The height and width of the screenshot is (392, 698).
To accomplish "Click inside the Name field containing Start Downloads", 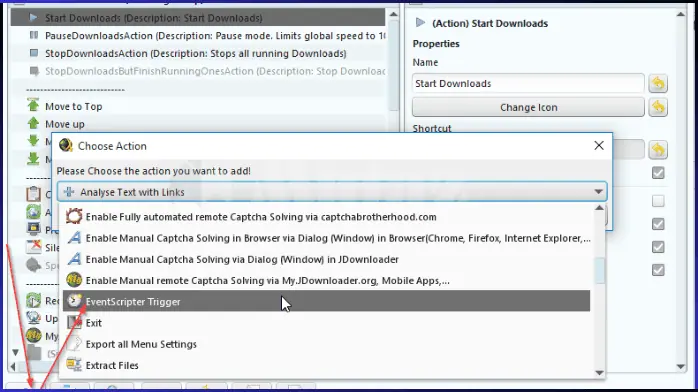I will coord(528,83).
